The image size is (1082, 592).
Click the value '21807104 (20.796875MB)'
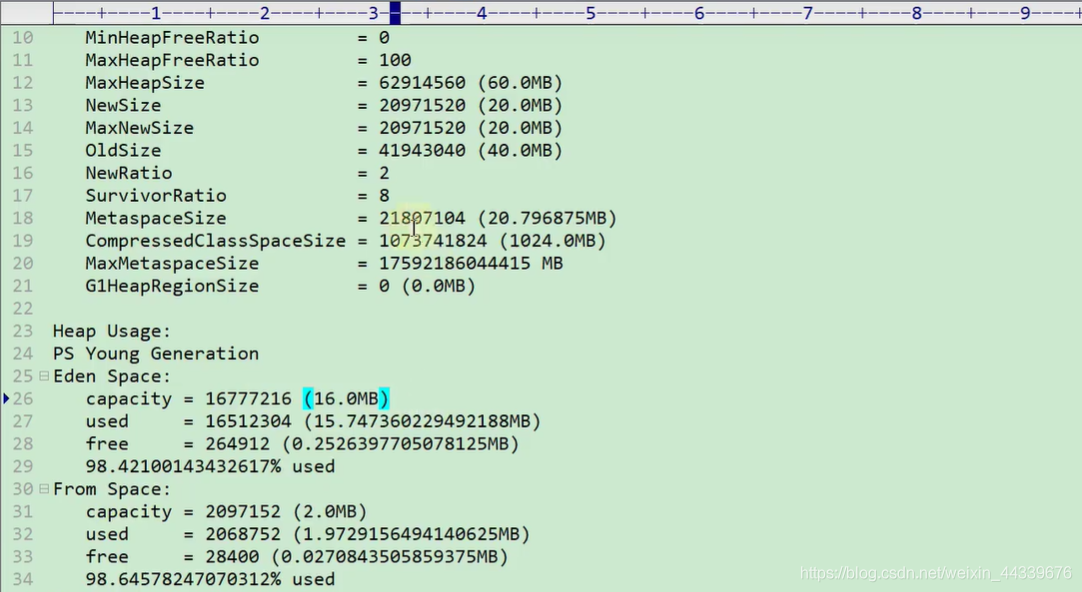coord(498,218)
